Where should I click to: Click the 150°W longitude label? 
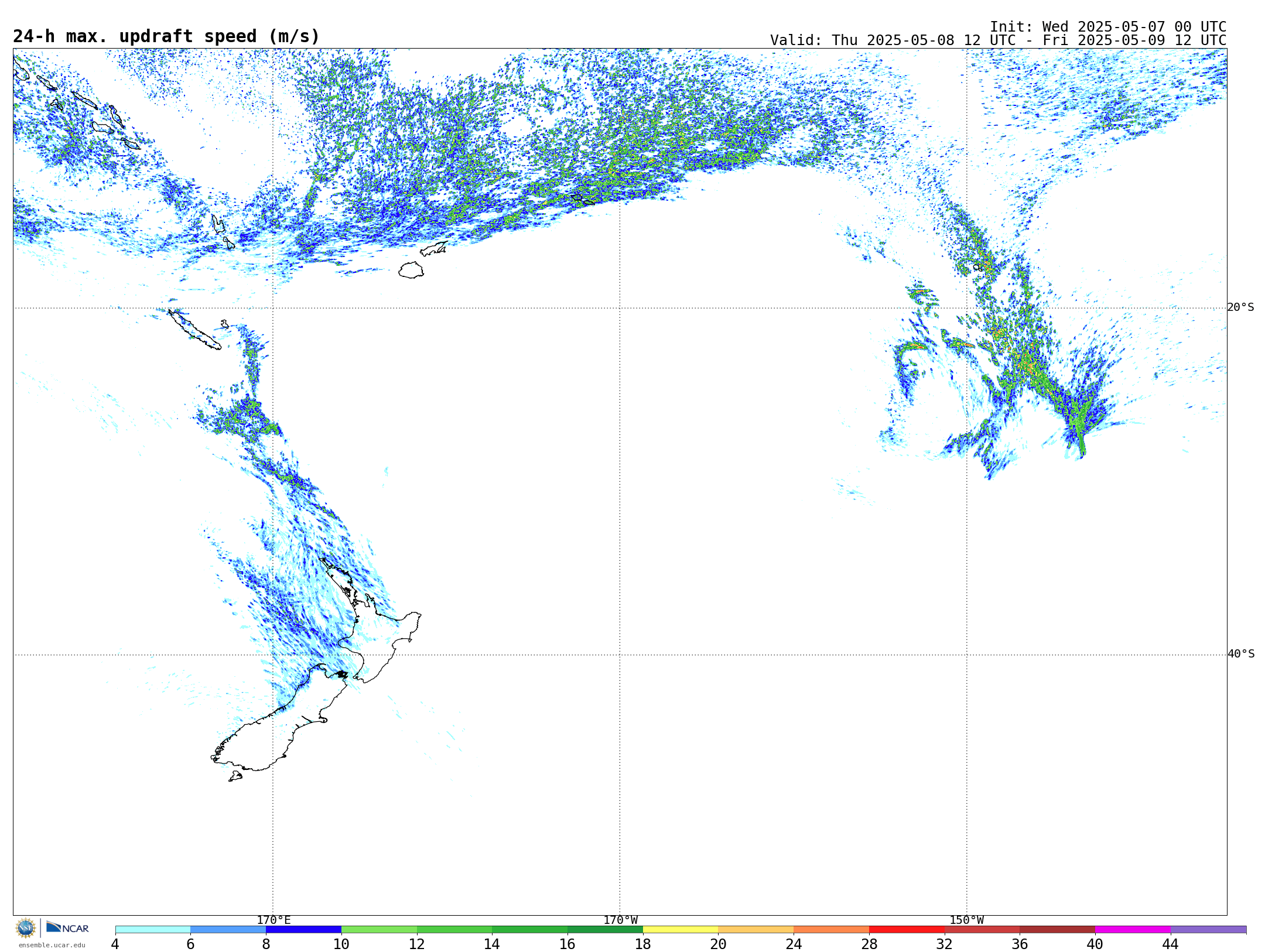(967, 920)
